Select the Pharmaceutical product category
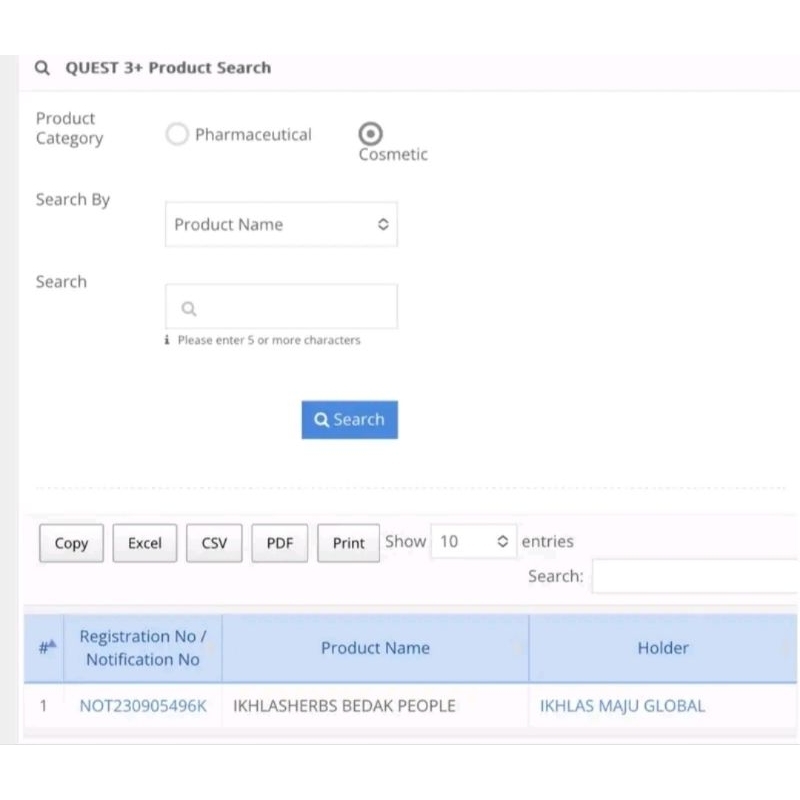Viewport: 800px width, 800px height. [x=177, y=135]
